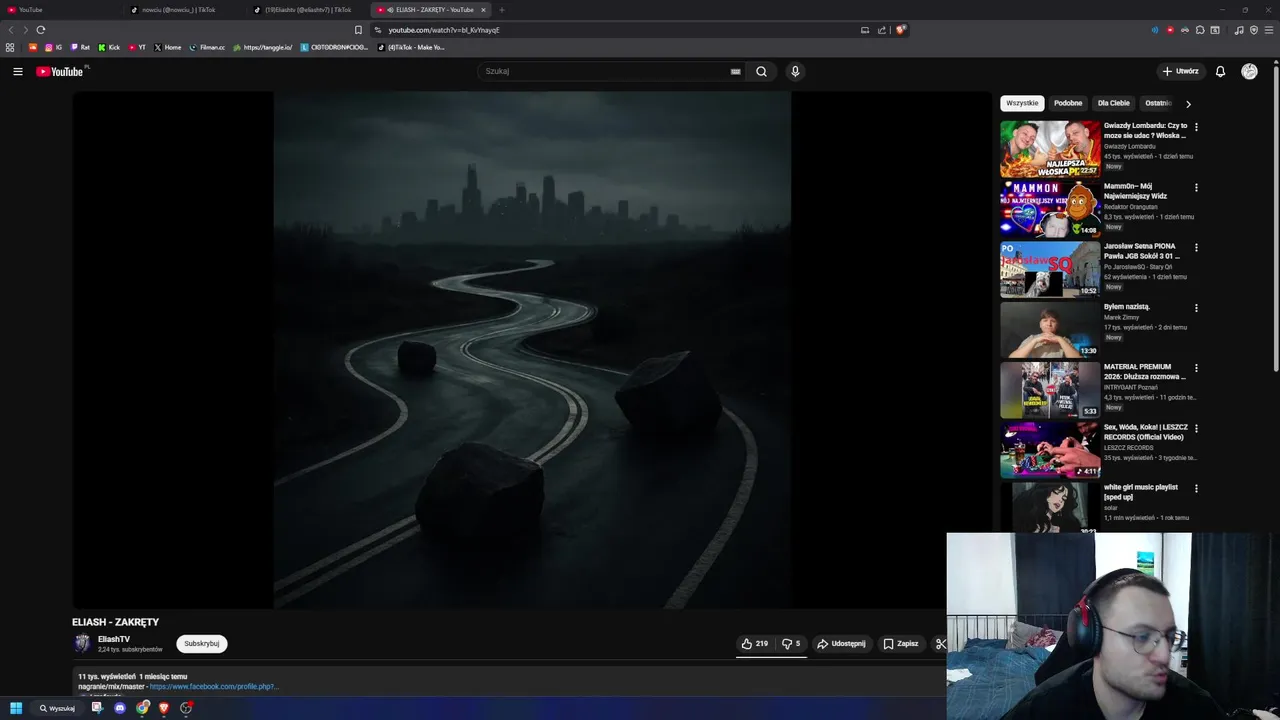Open Gwiazdy Lombardu video thumbnail
The width and height of the screenshot is (1280, 720).
point(1050,149)
